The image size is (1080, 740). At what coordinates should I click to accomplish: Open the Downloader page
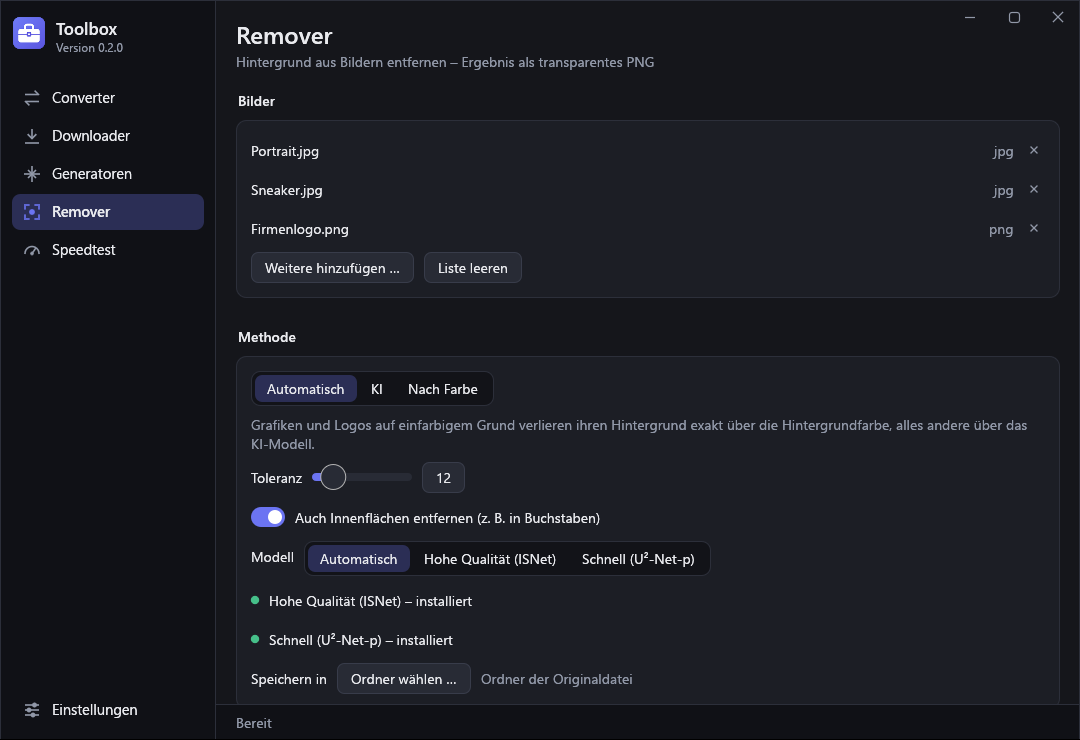[x=108, y=136]
